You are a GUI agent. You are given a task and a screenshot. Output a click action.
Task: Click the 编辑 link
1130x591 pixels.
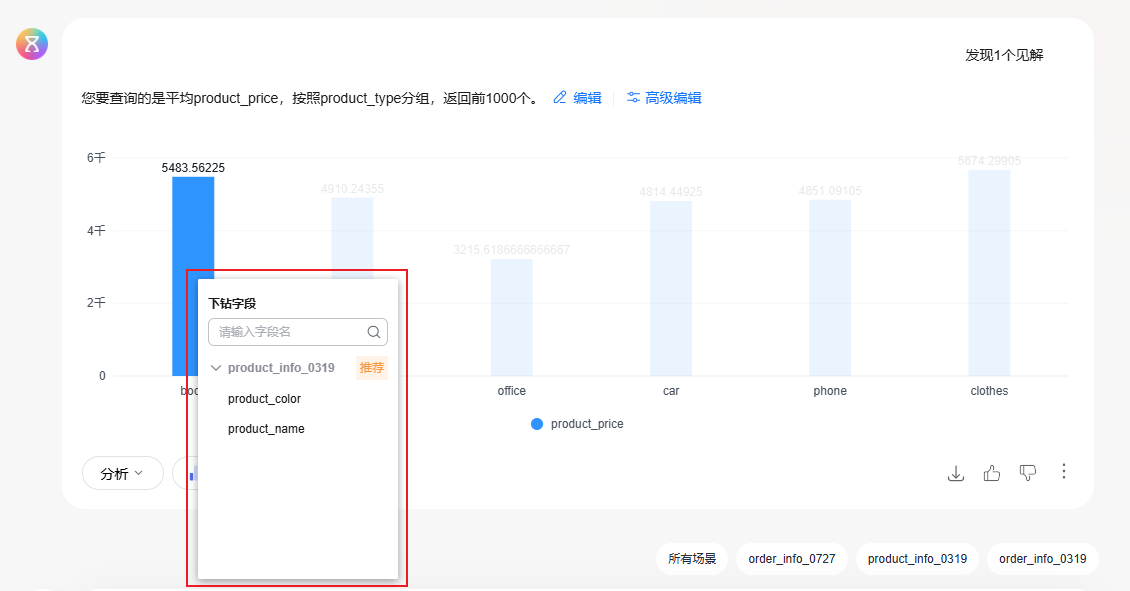[x=587, y=98]
